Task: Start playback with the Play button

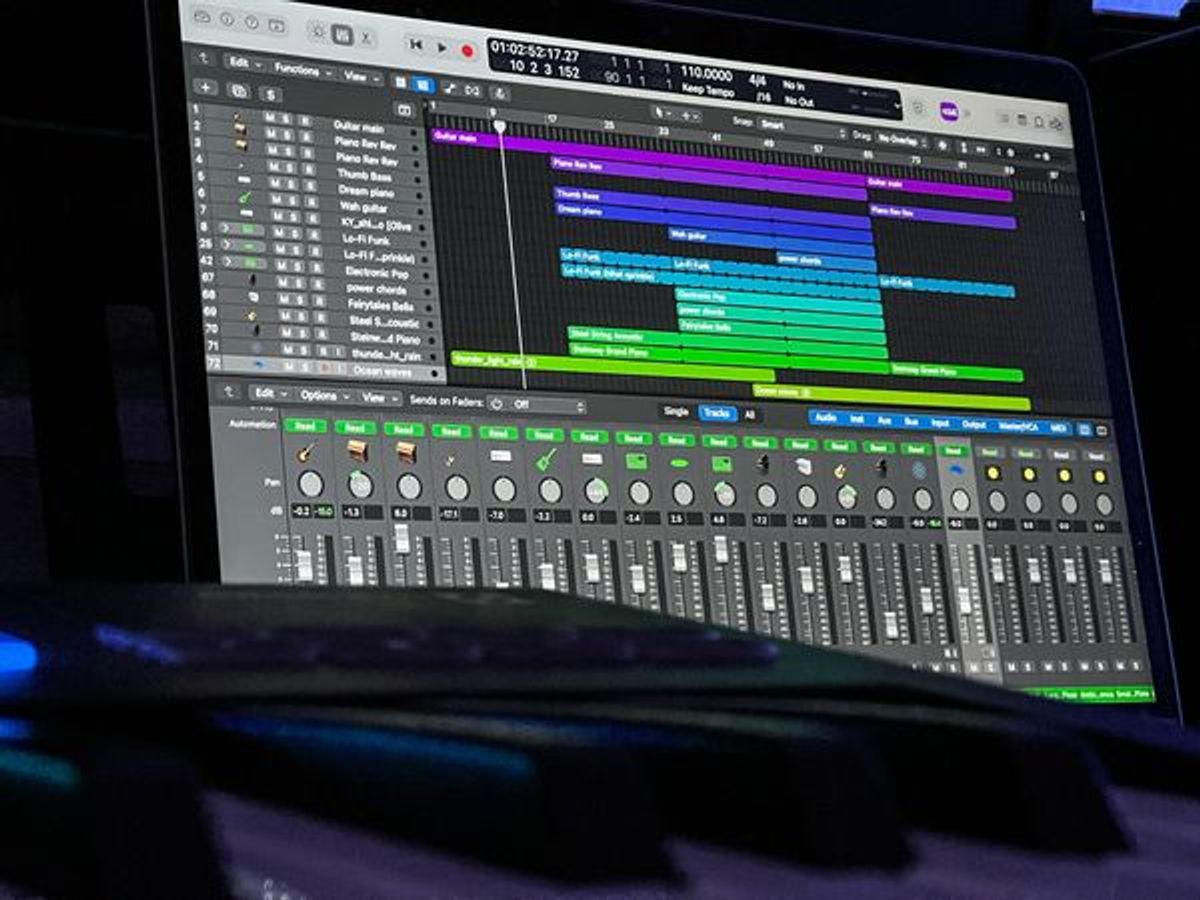Action: point(442,48)
